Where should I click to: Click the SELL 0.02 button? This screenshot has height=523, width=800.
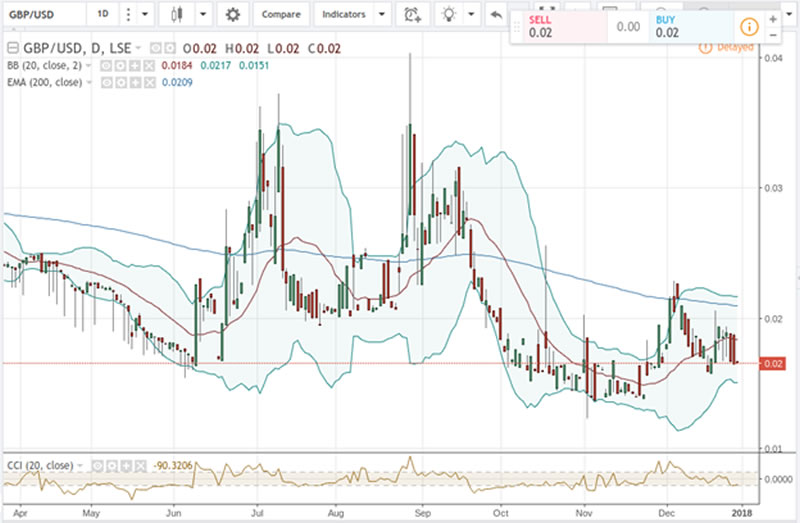[555, 27]
